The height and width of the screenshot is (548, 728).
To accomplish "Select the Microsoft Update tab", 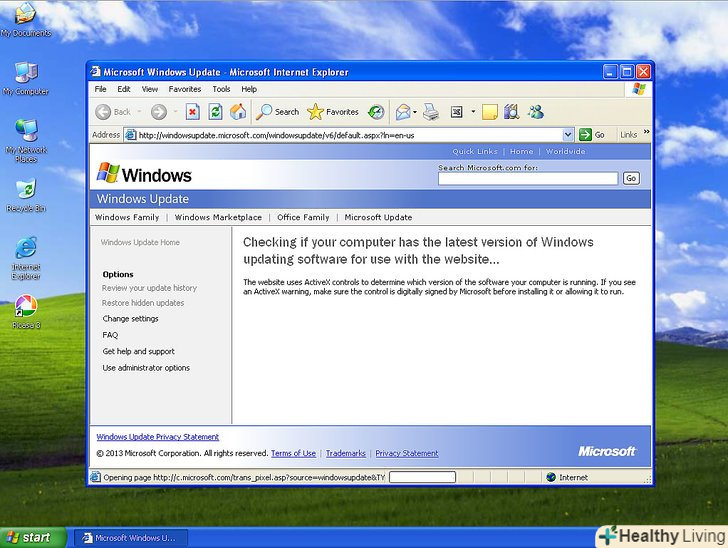I will point(378,217).
